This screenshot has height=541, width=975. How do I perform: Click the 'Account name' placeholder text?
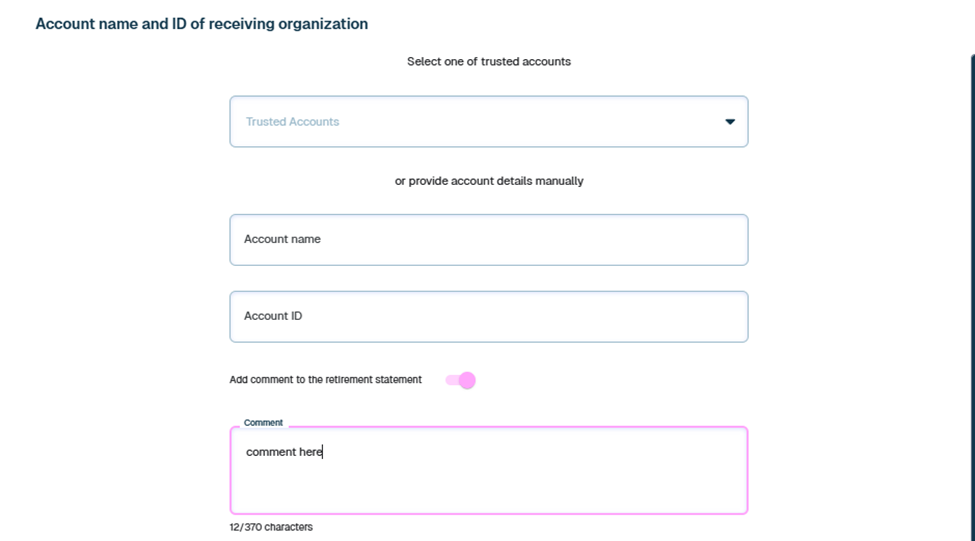pos(282,240)
